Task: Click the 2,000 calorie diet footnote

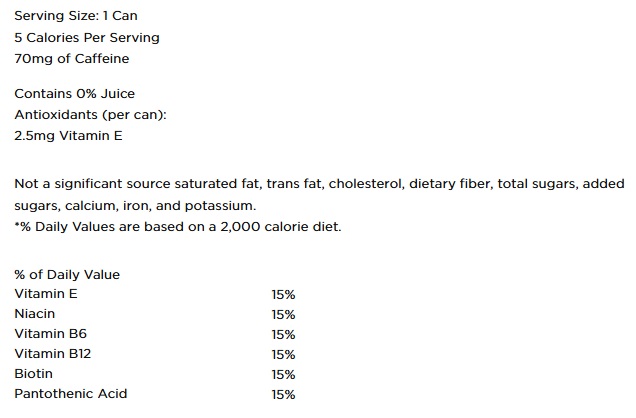Action: (x=178, y=227)
